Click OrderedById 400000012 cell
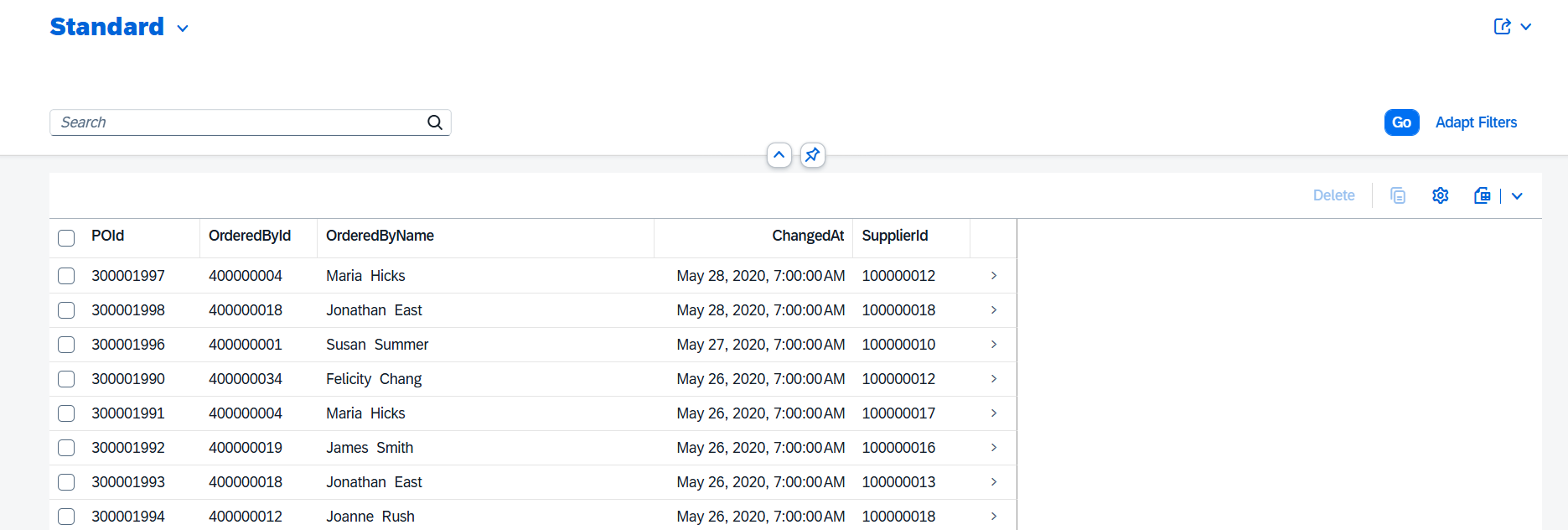1568x530 pixels. 246,517
